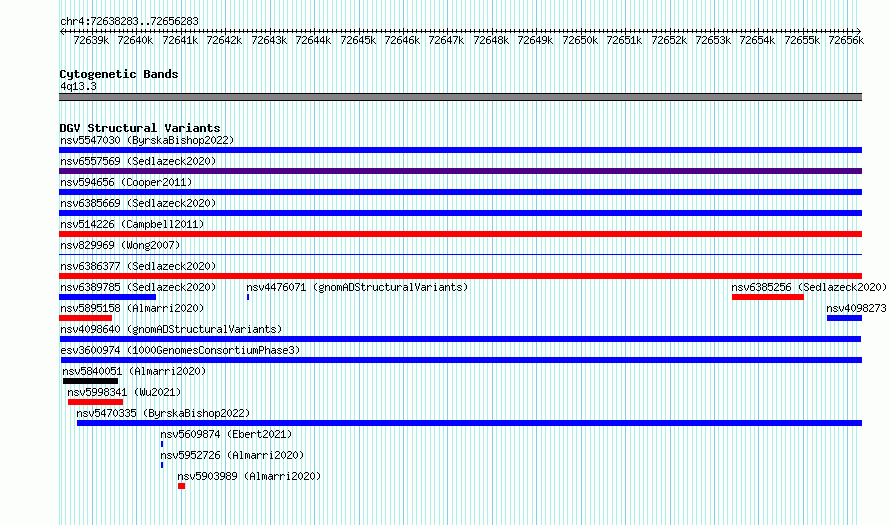Image resolution: width=890 pixels, height=525 pixels.
Task: Click the 72639k ruler tick label
Action: (x=91, y=40)
